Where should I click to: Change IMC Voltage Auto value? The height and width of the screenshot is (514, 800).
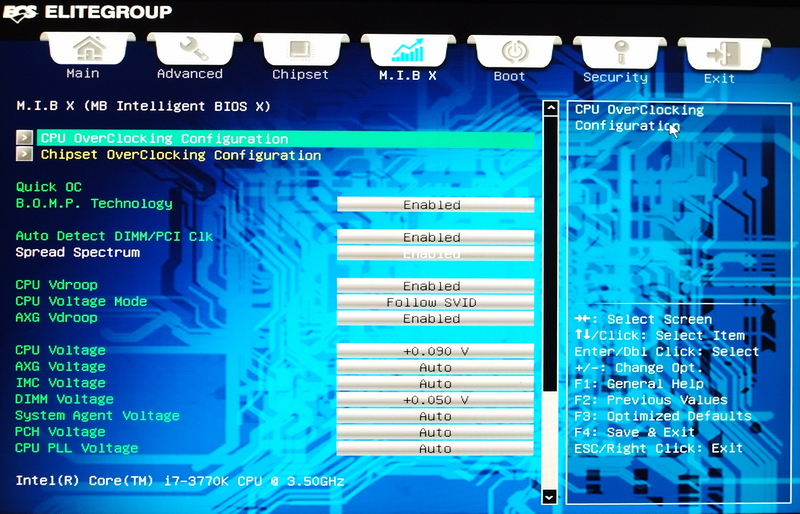pos(435,384)
